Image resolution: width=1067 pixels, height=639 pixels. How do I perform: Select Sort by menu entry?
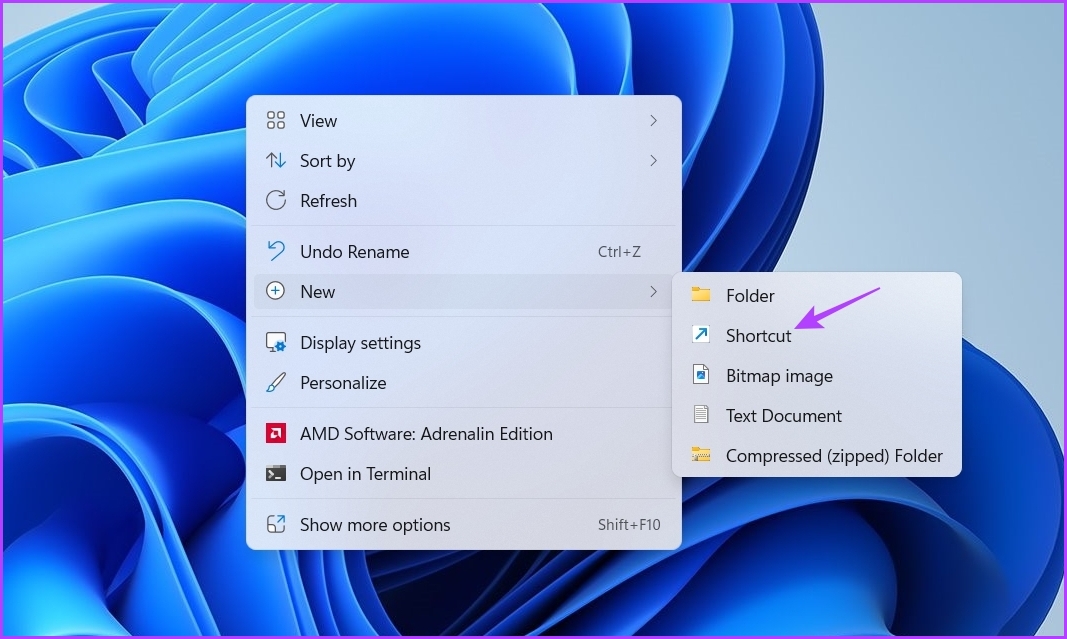tap(464, 161)
